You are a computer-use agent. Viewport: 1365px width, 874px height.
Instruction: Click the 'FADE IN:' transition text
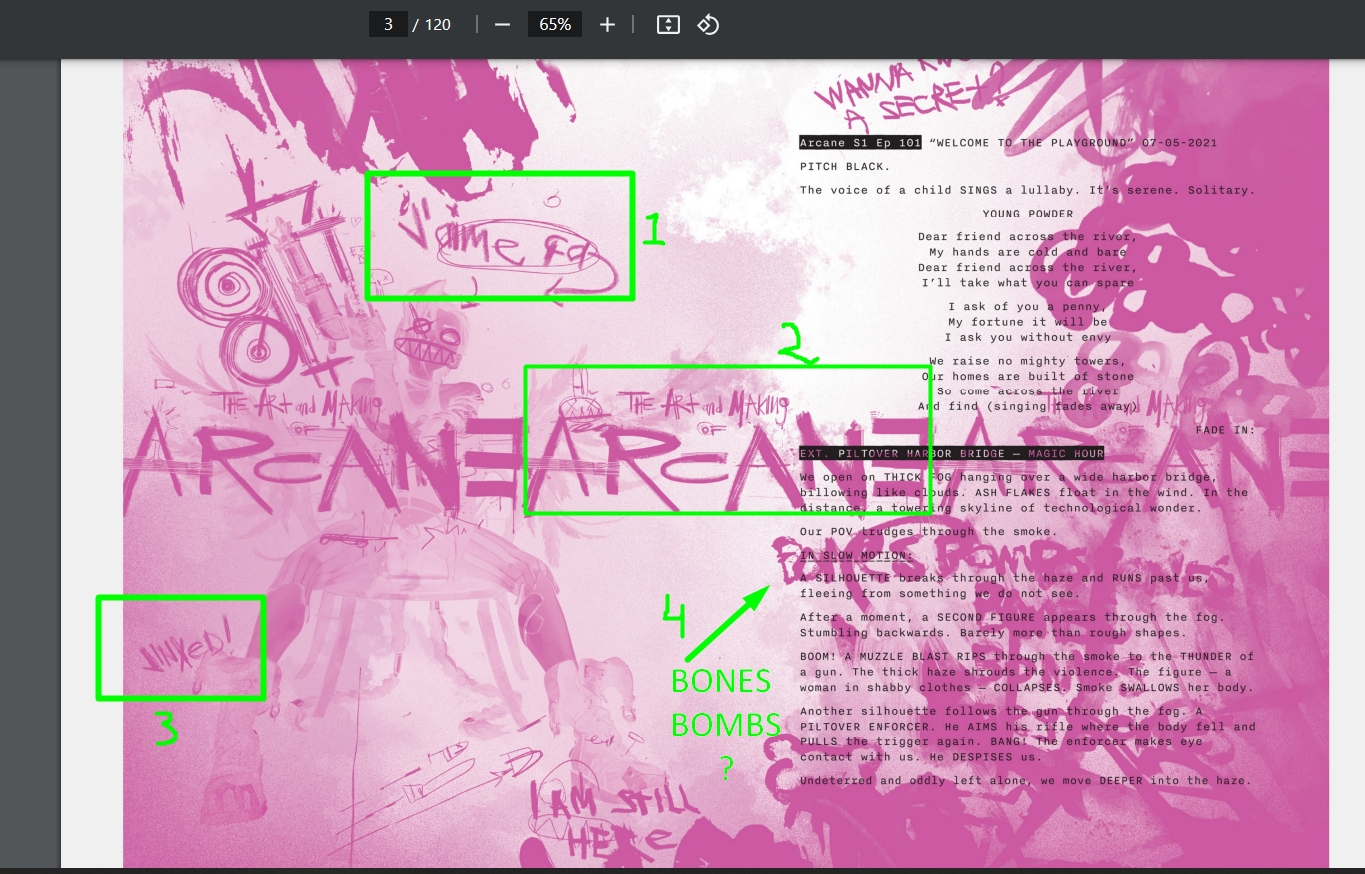point(1224,430)
